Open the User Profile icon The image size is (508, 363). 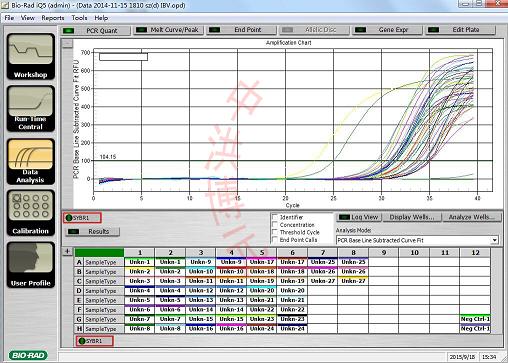(x=30, y=265)
